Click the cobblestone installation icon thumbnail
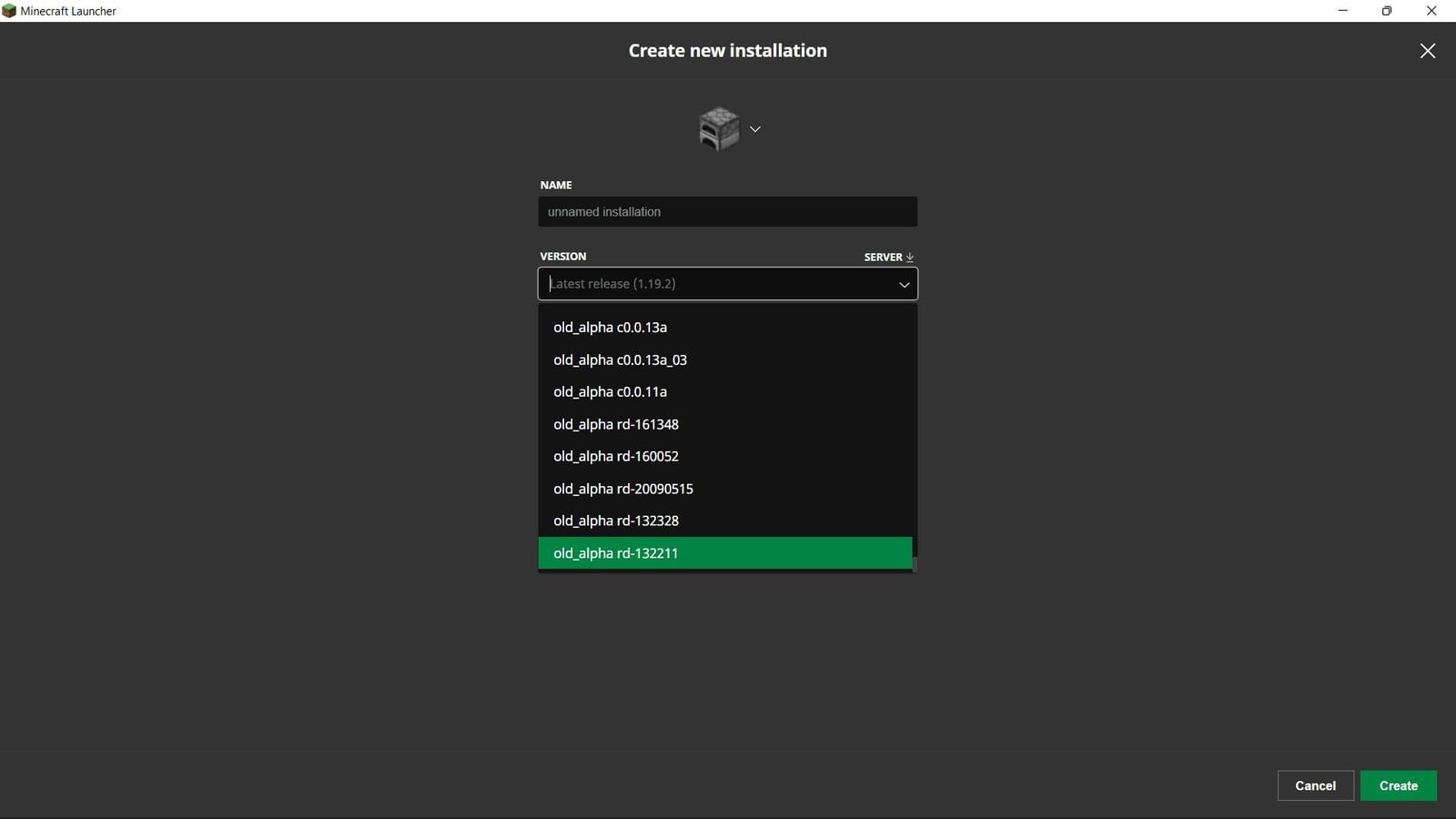 [720, 128]
